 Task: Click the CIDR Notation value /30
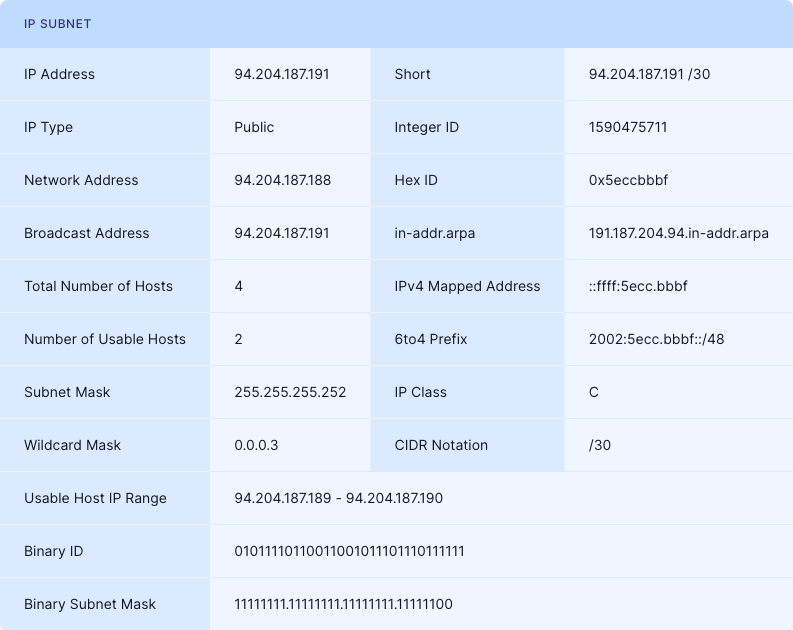click(x=600, y=445)
